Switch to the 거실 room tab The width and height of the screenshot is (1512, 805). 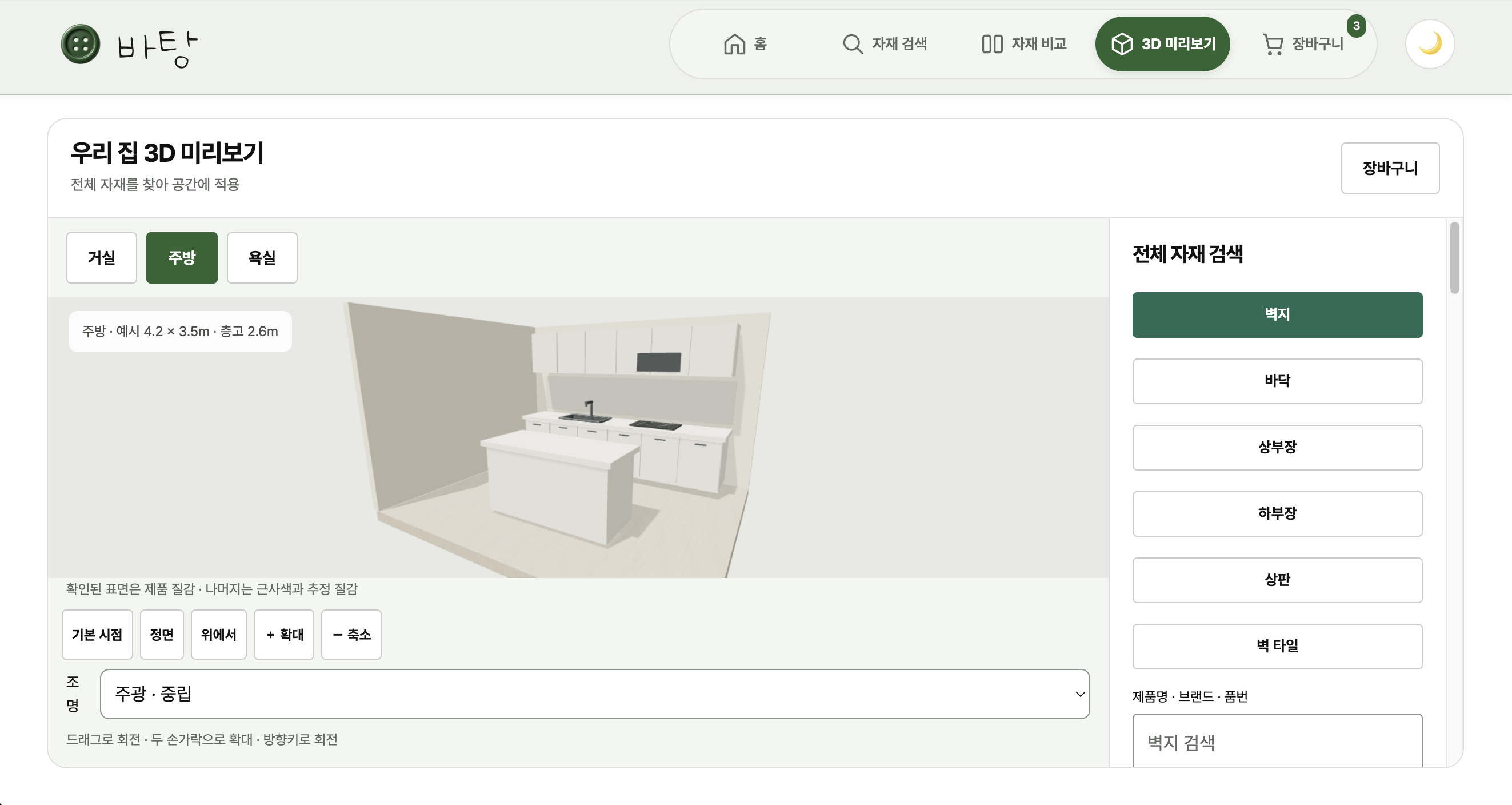[x=102, y=258]
